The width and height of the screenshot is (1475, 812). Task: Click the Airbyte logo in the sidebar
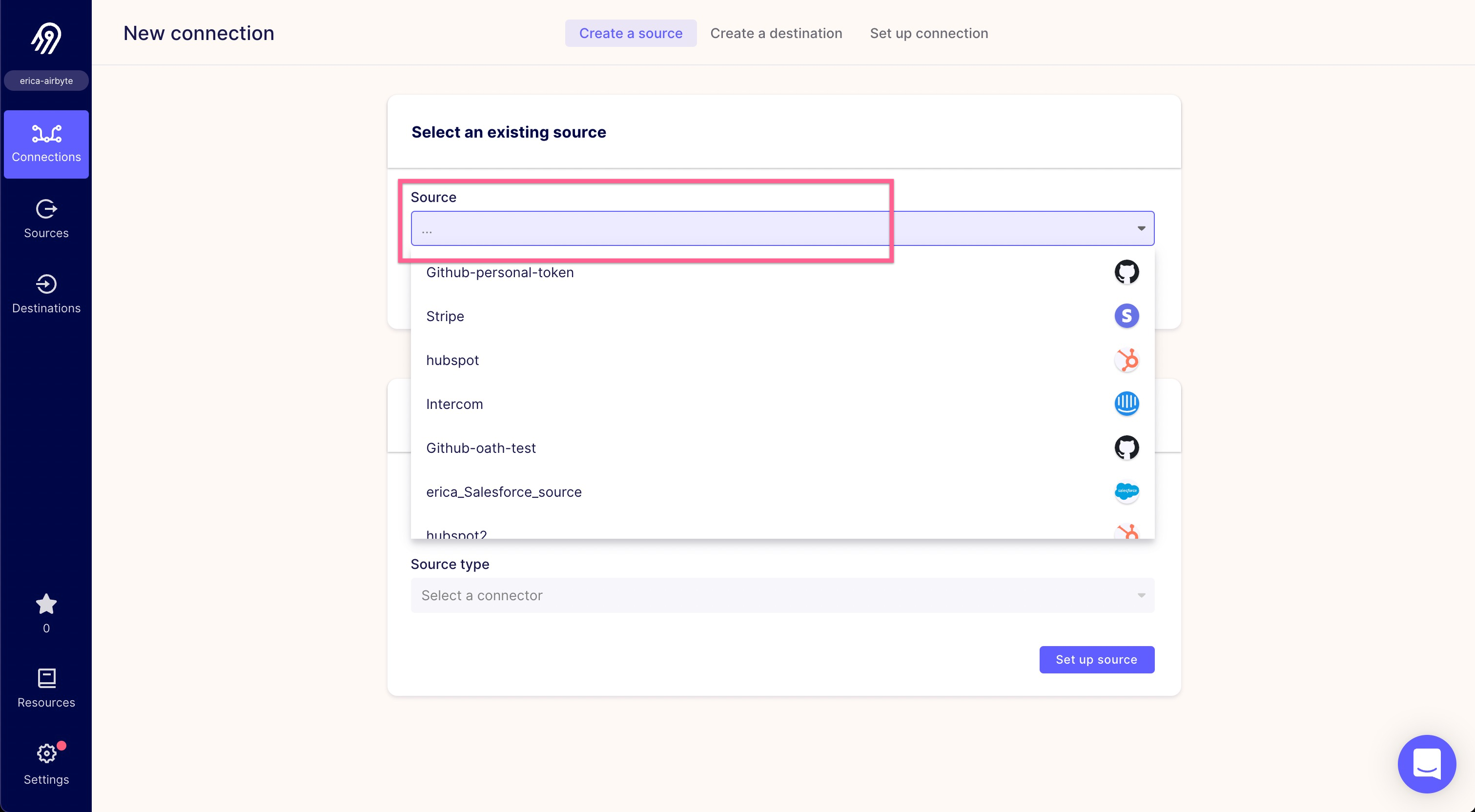click(46, 38)
